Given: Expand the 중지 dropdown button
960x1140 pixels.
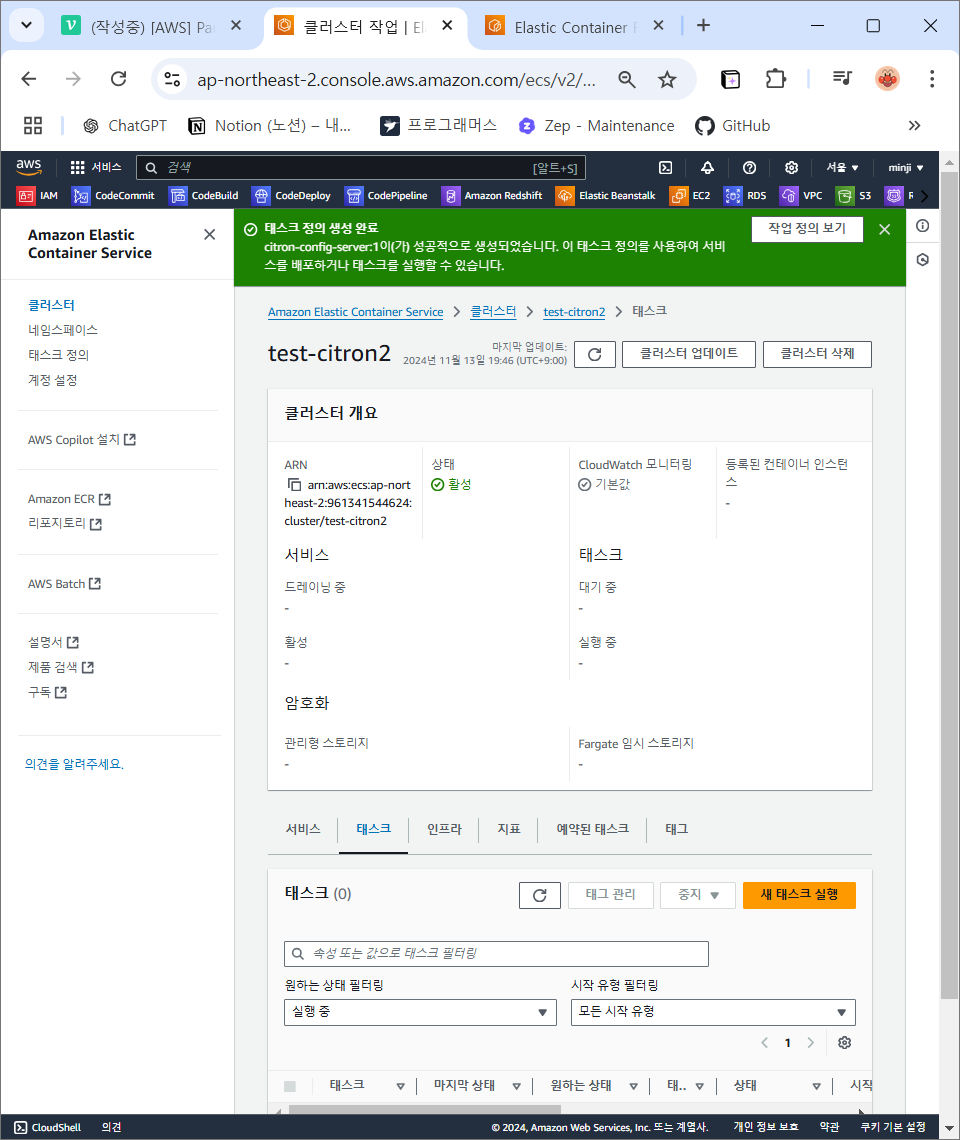Looking at the screenshot, I should 697,895.
